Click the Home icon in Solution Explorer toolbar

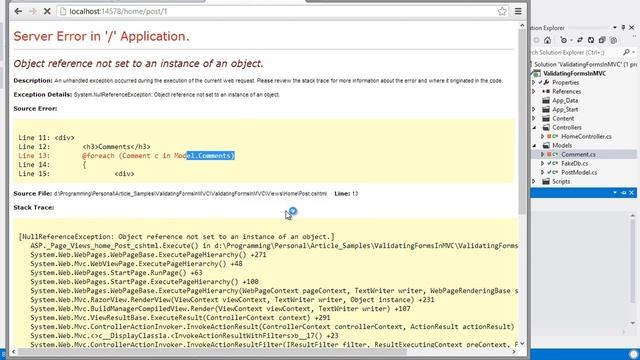(547, 40)
